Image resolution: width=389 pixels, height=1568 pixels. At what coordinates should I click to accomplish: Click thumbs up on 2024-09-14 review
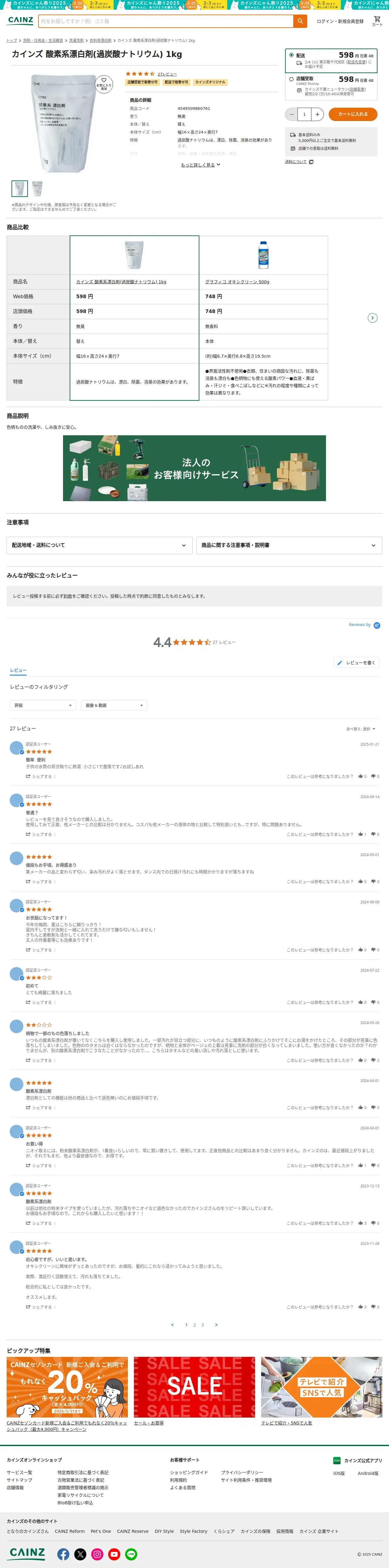tap(361, 834)
